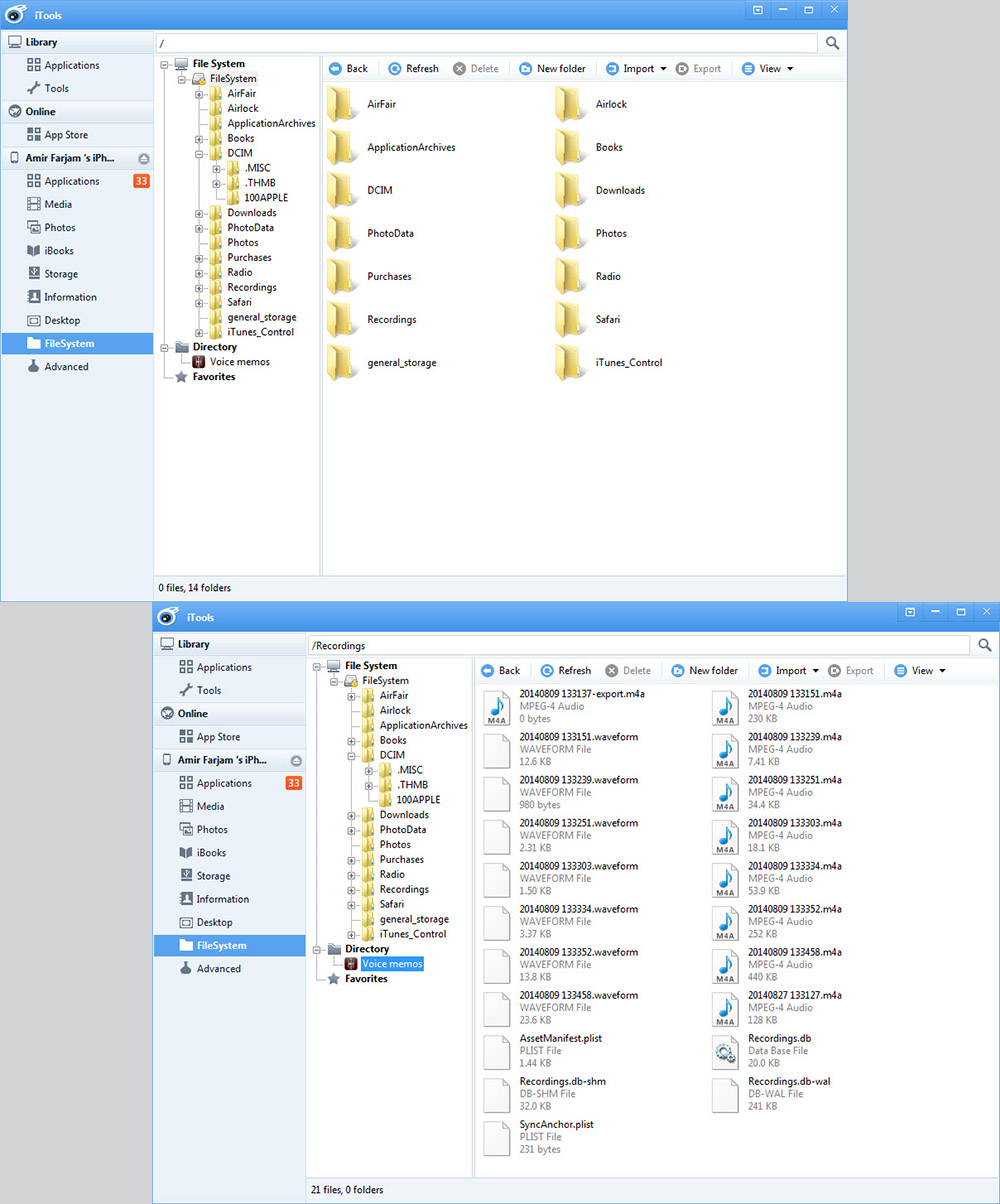Select SyncAnchor.plist file
The height and width of the screenshot is (1204, 1000).
pos(540,1136)
